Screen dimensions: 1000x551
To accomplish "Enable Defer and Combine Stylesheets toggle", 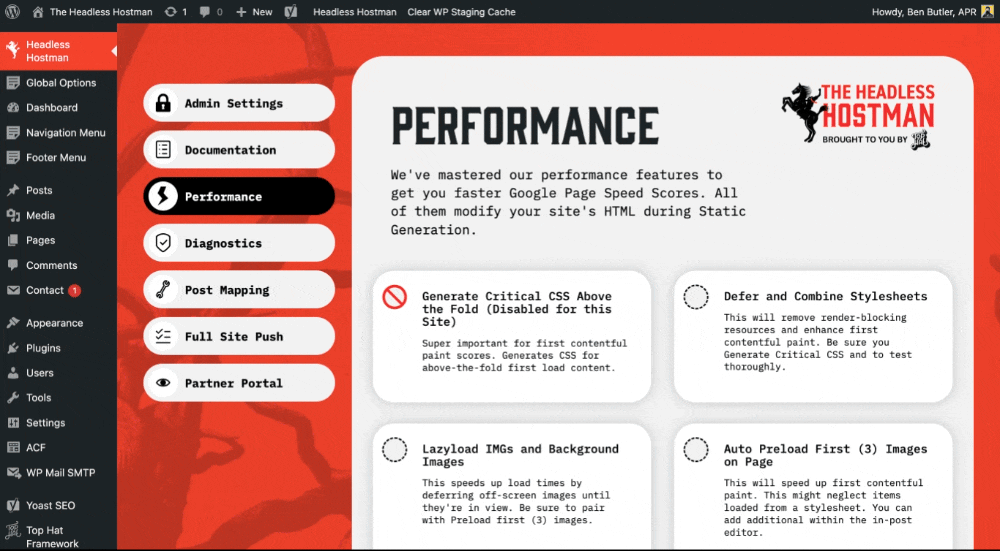I will tap(696, 297).
